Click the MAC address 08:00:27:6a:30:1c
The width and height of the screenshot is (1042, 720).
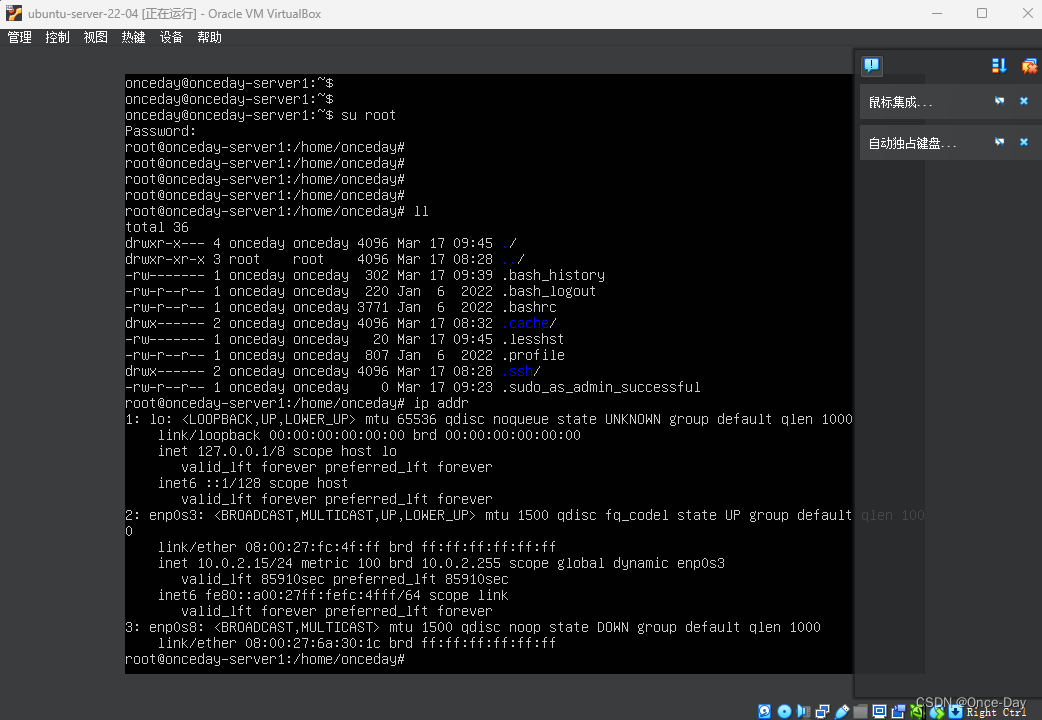313,643
